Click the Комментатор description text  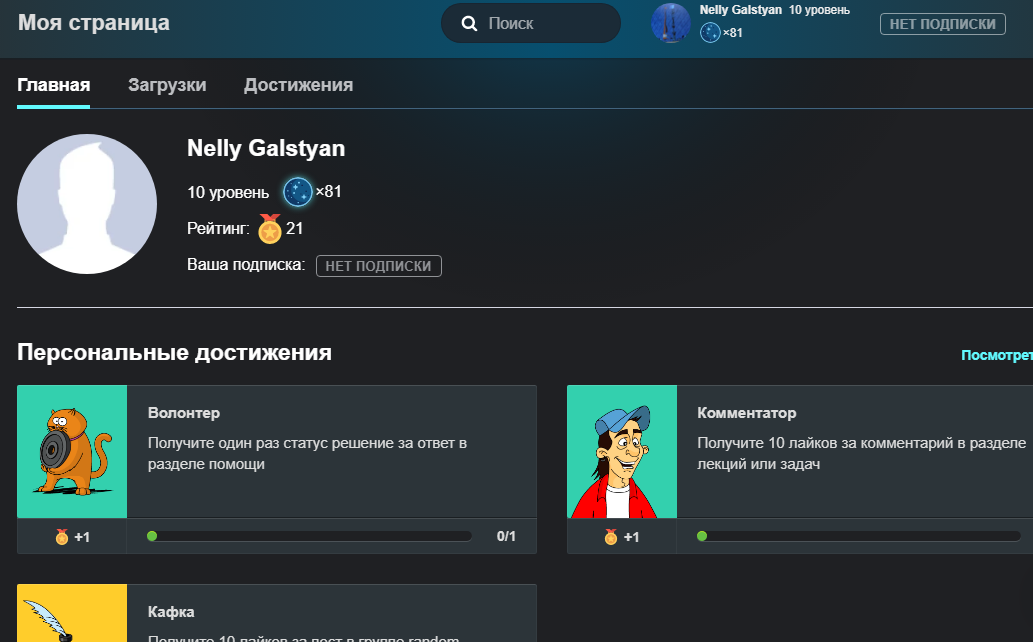click(862, 453)
